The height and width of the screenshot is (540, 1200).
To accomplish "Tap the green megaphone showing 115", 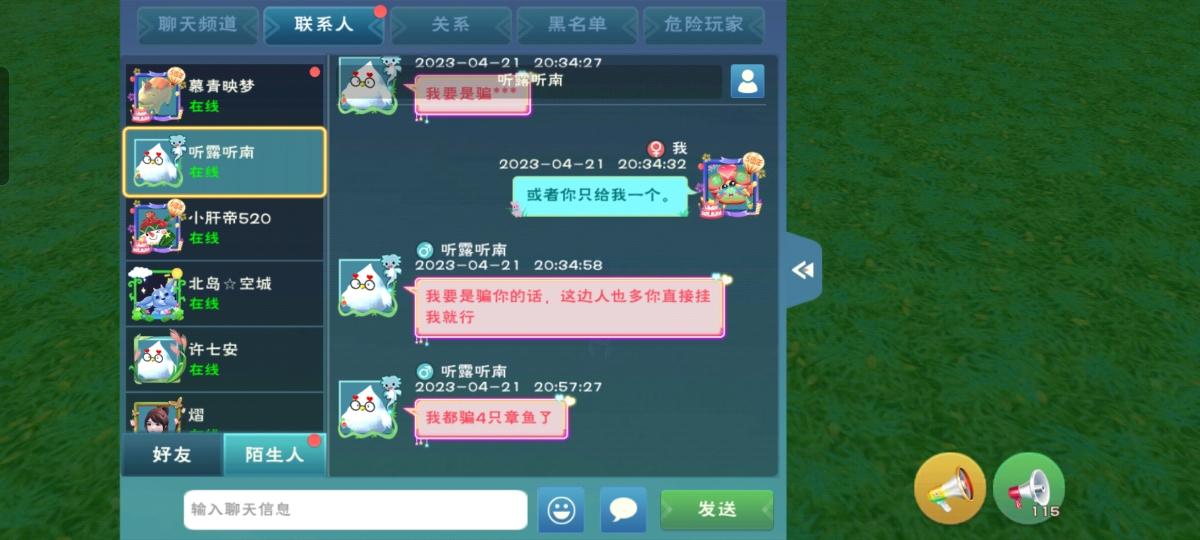I will tap(1029, 488).
